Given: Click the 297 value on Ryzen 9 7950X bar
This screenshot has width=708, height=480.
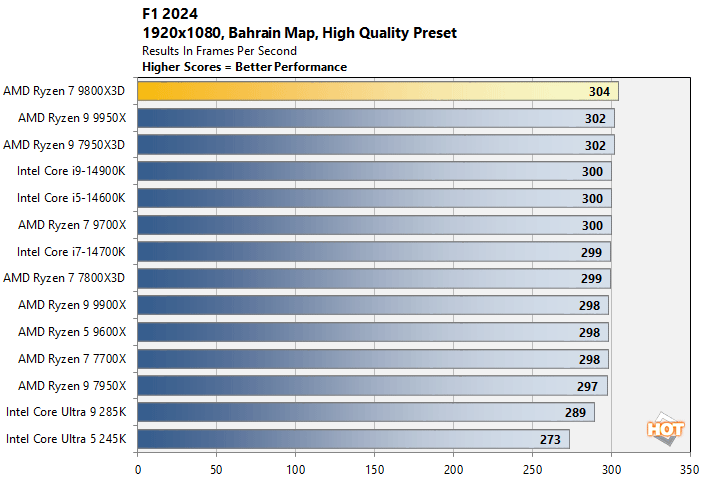Looking at the screenshot, I should [x=587, y=387].
